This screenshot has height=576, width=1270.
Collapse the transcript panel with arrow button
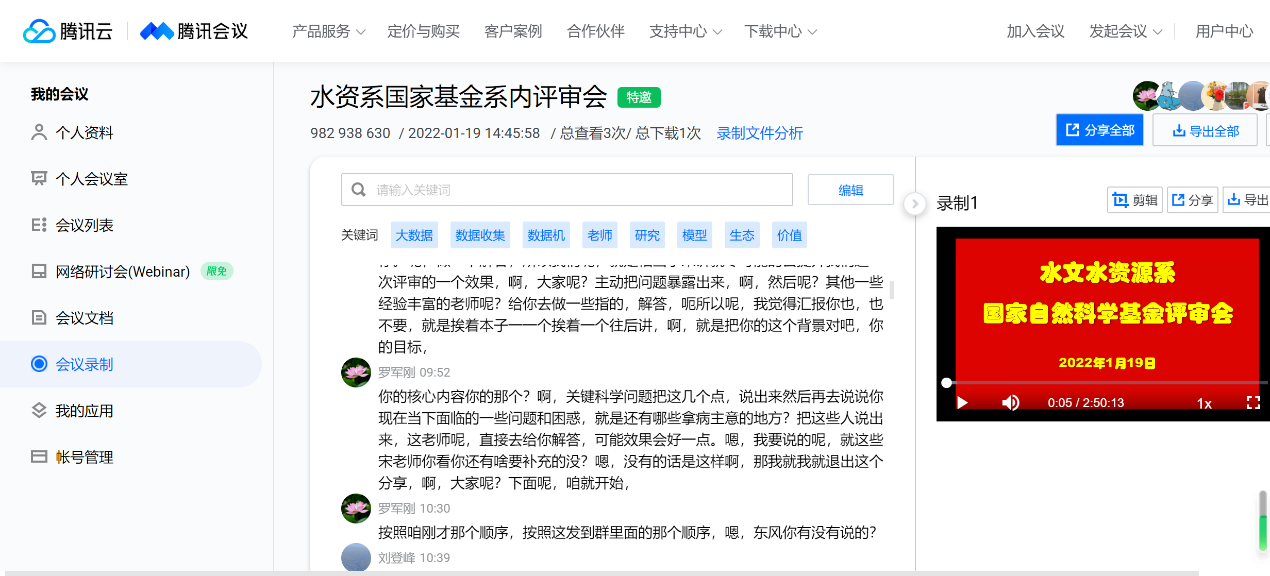(914, 204)
